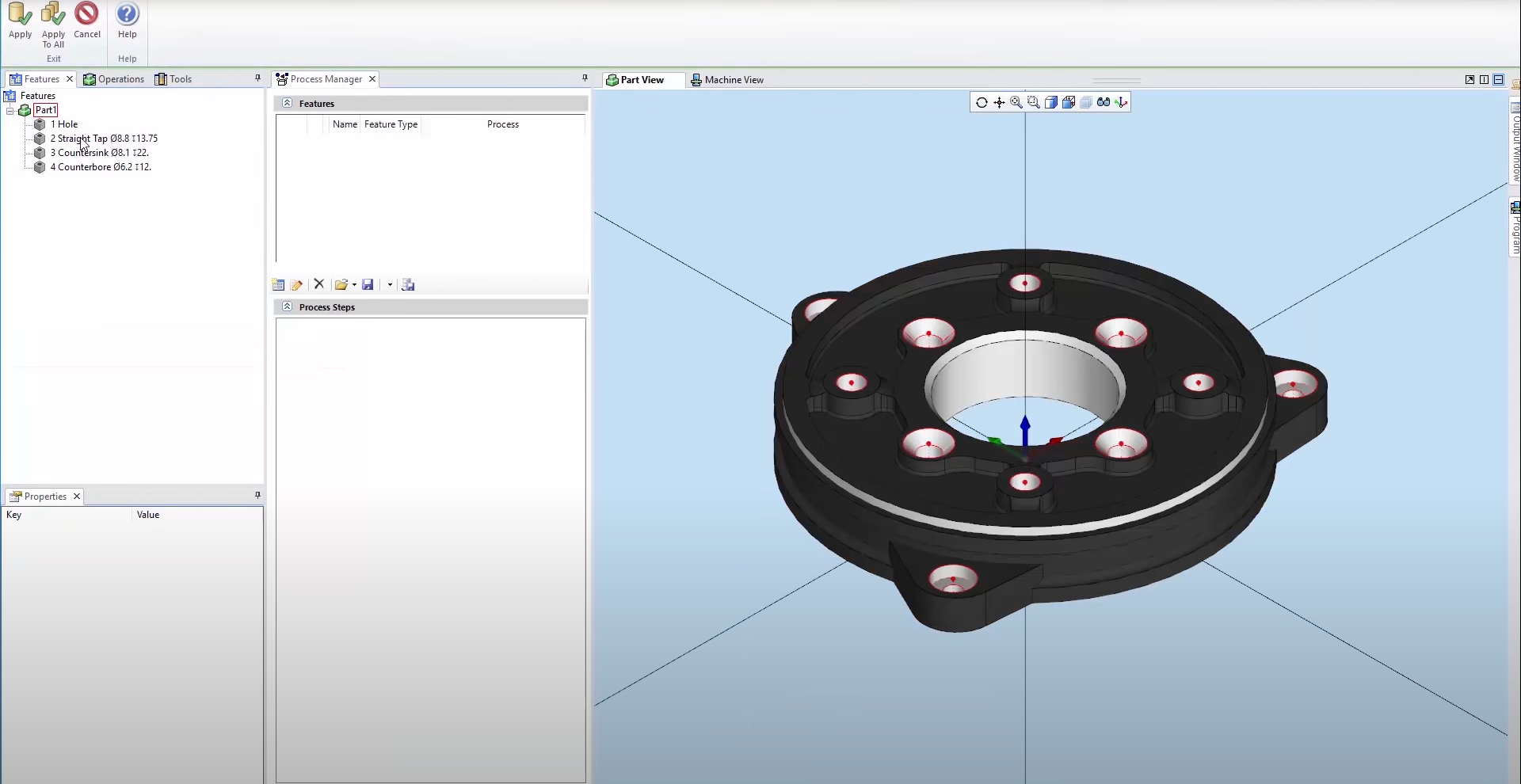1521x784 pixels.
Task: Open process file with folder icon
Action: [x=341, y=285]
